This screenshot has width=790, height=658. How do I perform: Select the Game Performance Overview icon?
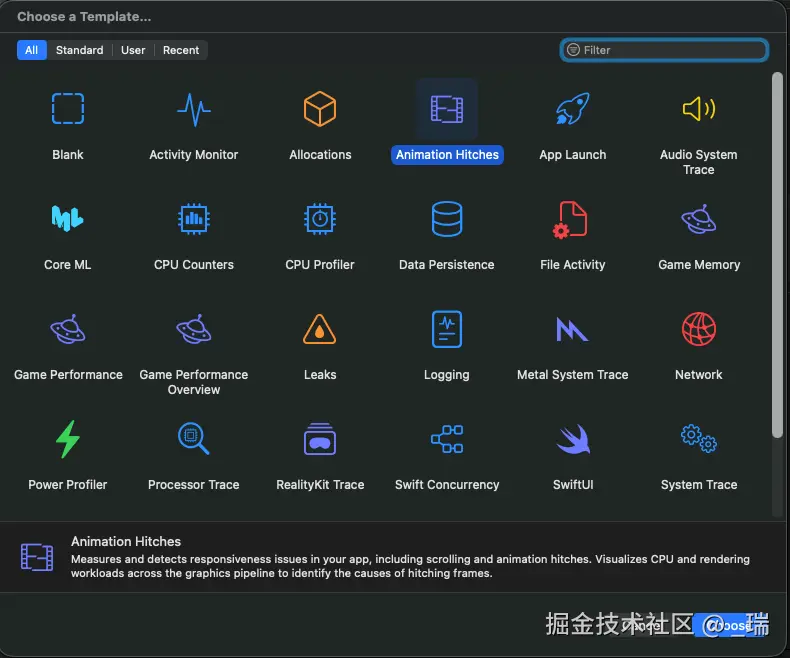(x=193, y=329)
